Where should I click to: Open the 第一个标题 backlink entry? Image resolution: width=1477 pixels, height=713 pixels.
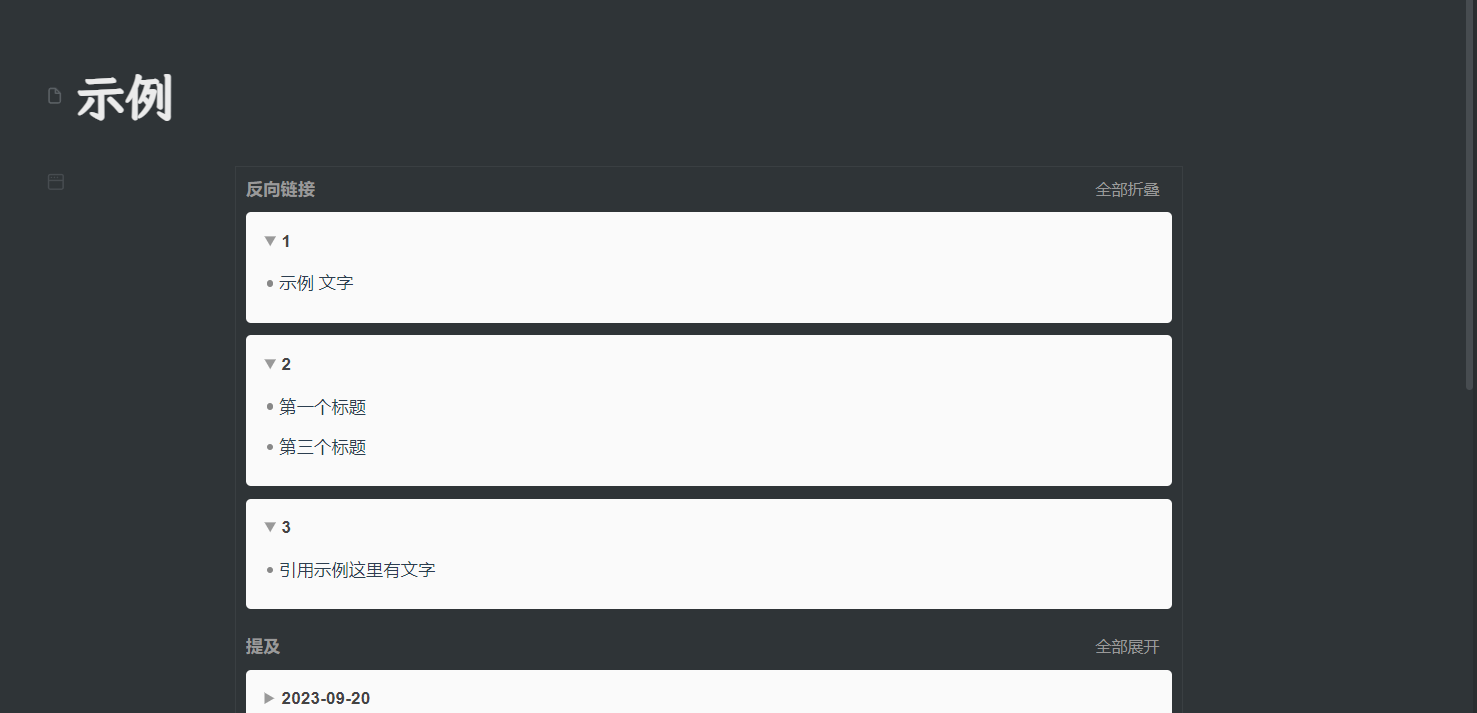point(323,407)
